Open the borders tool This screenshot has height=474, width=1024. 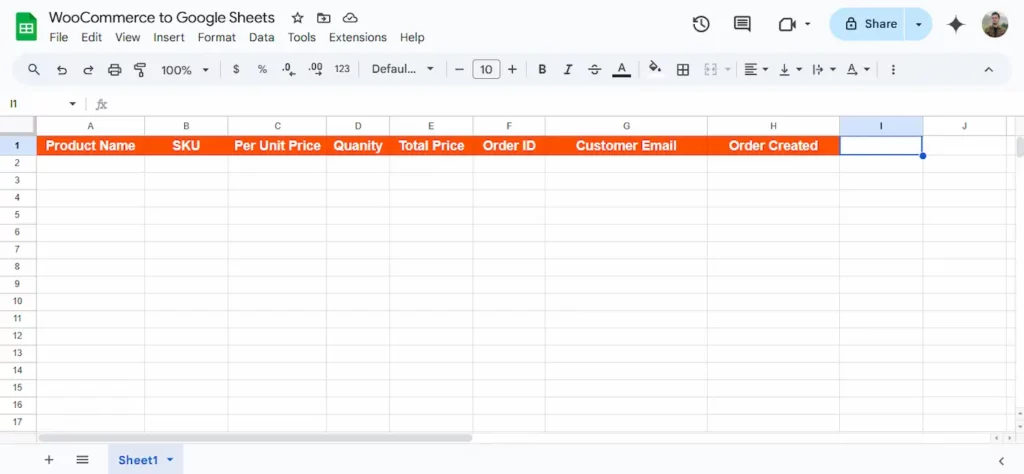pyautogui.click(x=683, y=70)
